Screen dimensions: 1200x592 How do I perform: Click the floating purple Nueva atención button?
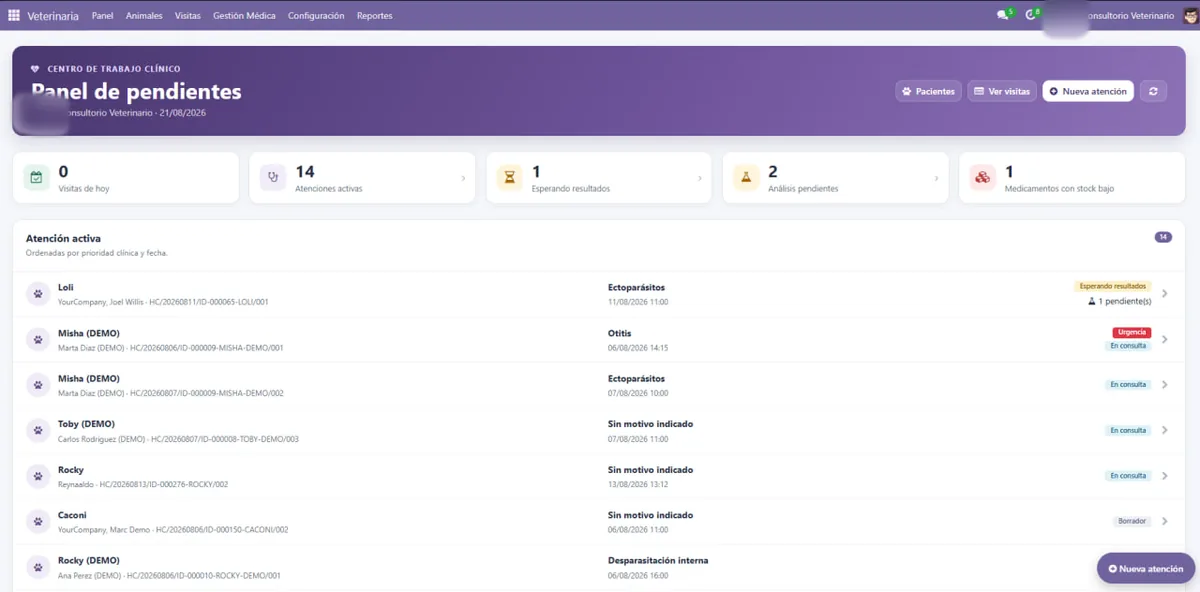[1146, 568]
